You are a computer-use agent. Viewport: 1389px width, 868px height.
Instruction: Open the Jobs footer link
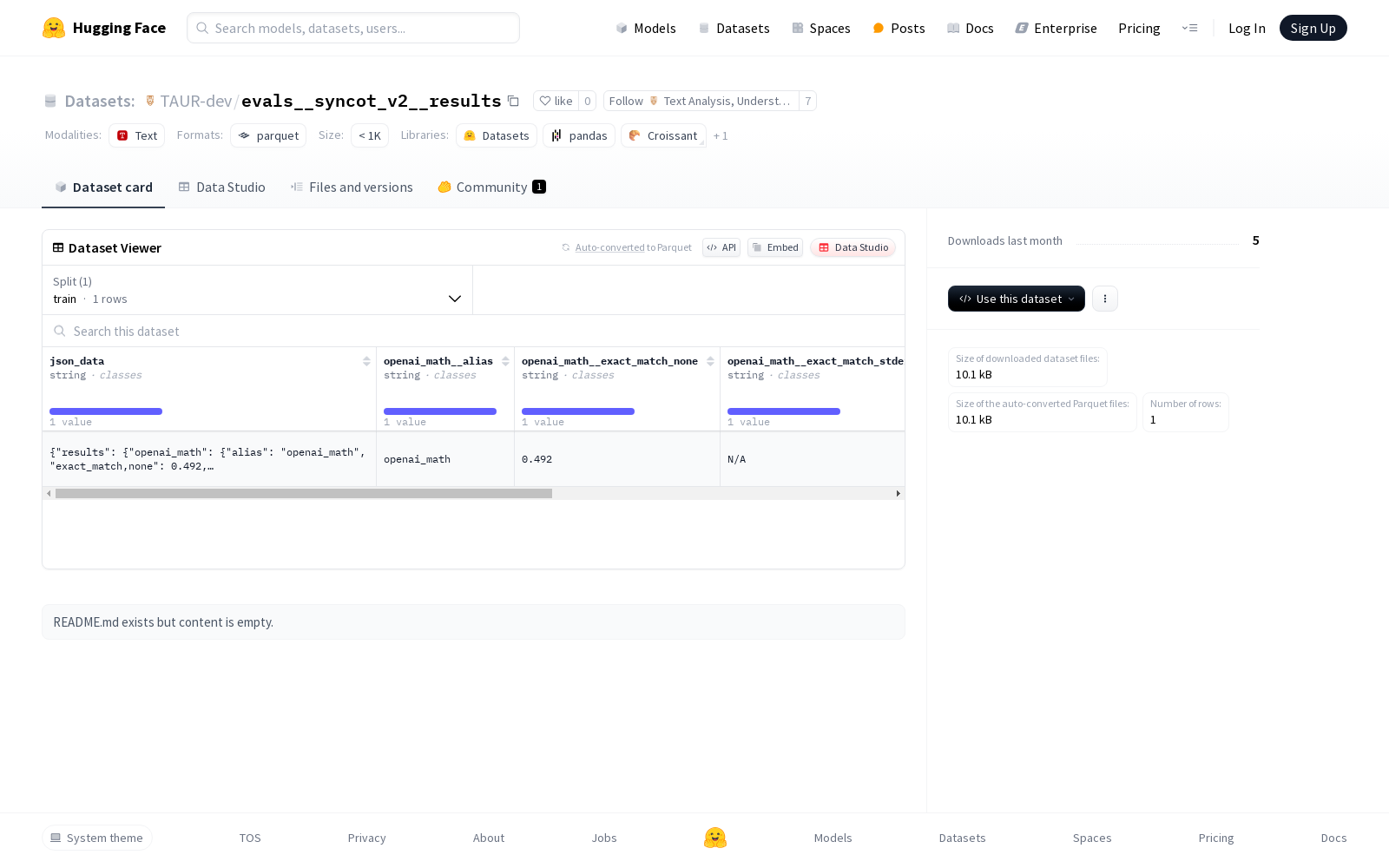(604, 838)
